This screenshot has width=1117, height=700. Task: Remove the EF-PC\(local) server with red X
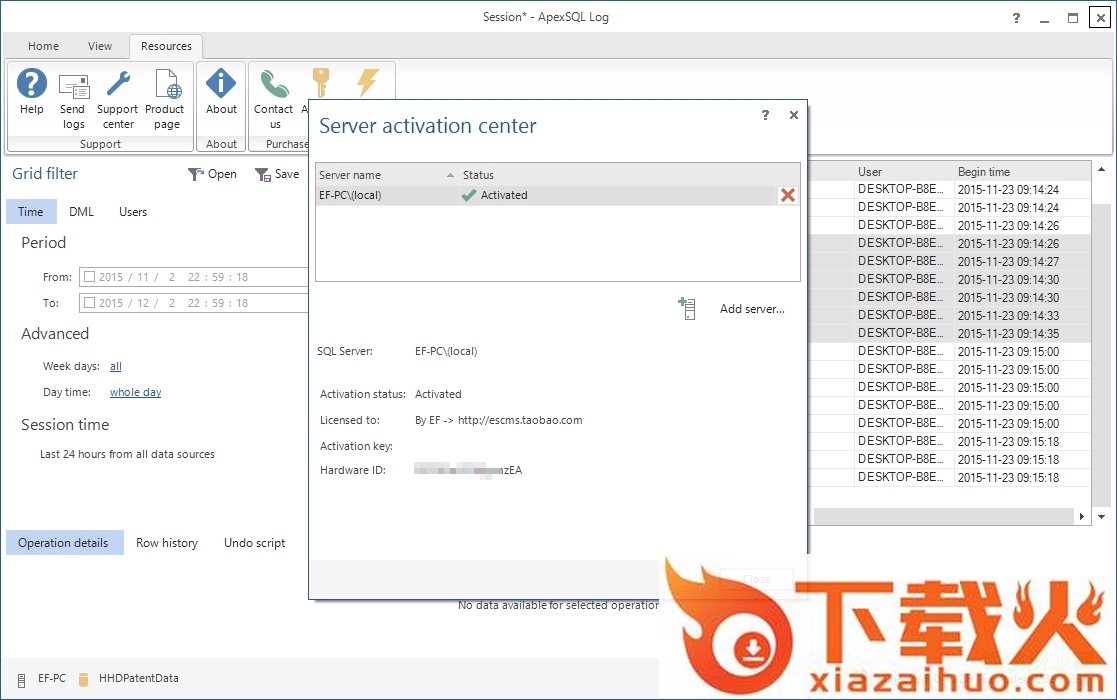(787, 195)
